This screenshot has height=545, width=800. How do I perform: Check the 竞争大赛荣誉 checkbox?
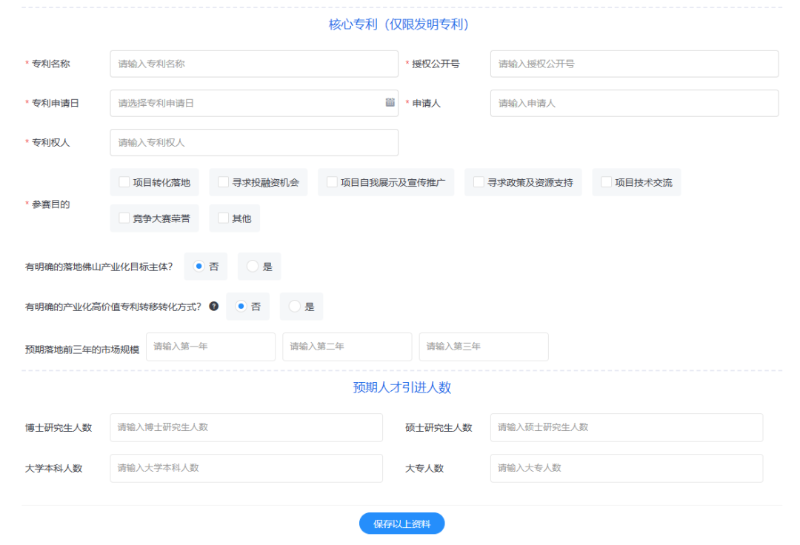pos(124,218)
